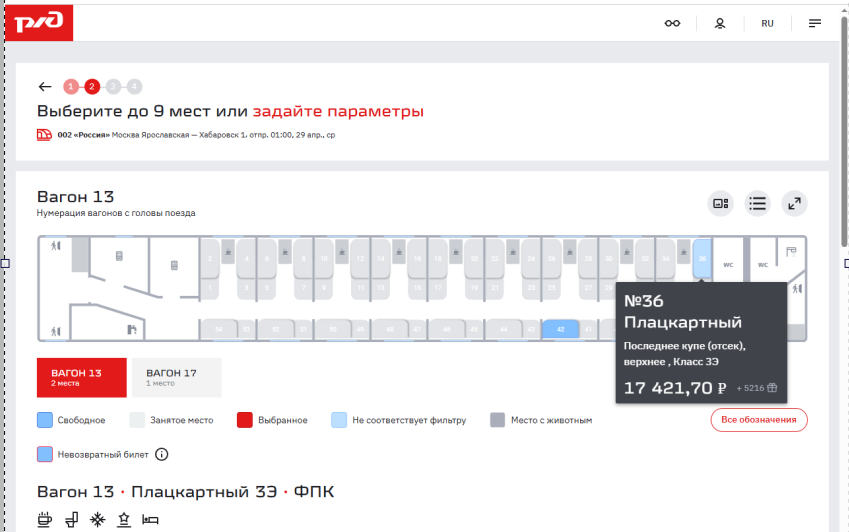849x532 pixels.
Task: Select free seat 42 on car scheme
Action: (561, 329)
